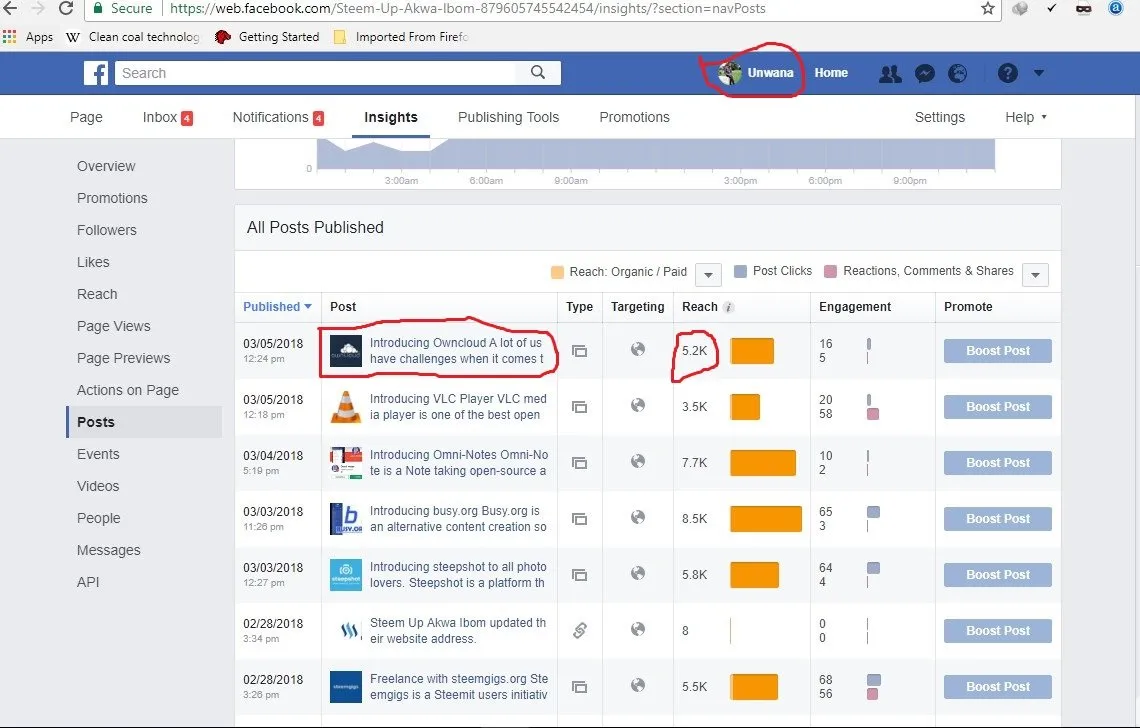Open the Introducing VLC Player post
This screenshot has width=1140, height=728.
(458, 407)
